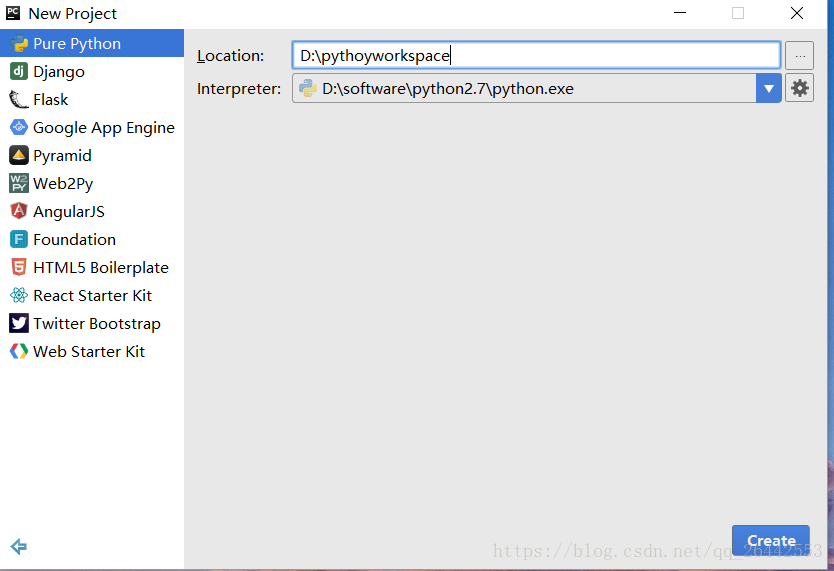Expand the Interpreter dropdown arrow
Viewport: 834px width, 571px height.
769,88
